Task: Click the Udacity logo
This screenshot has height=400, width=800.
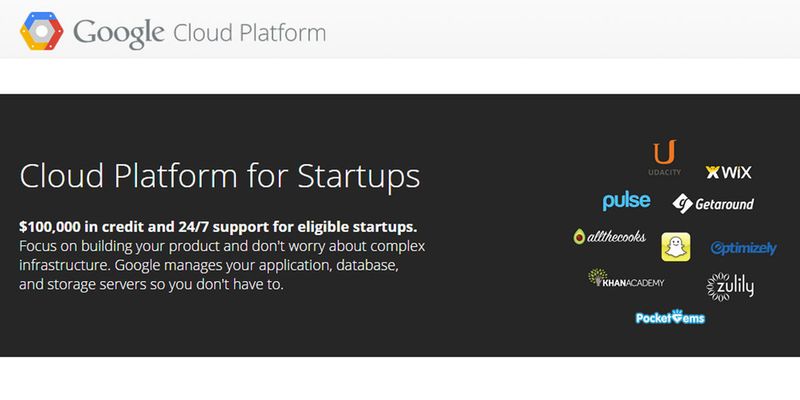Action: coord(664,158)
